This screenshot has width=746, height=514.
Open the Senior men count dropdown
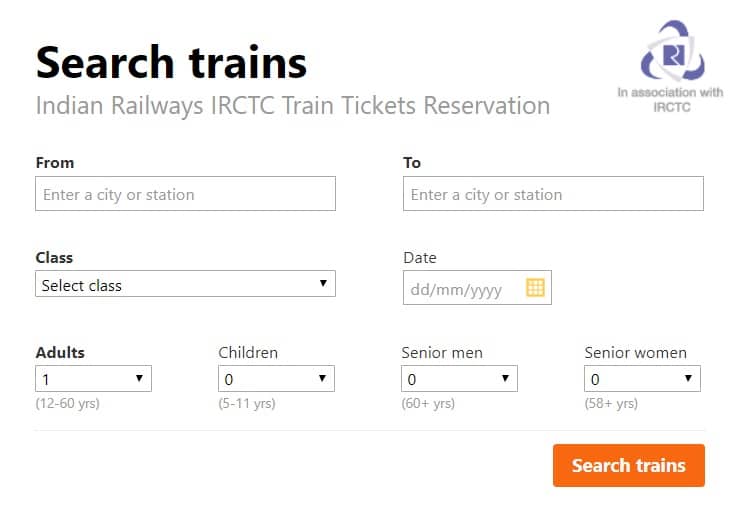point(459,379)
